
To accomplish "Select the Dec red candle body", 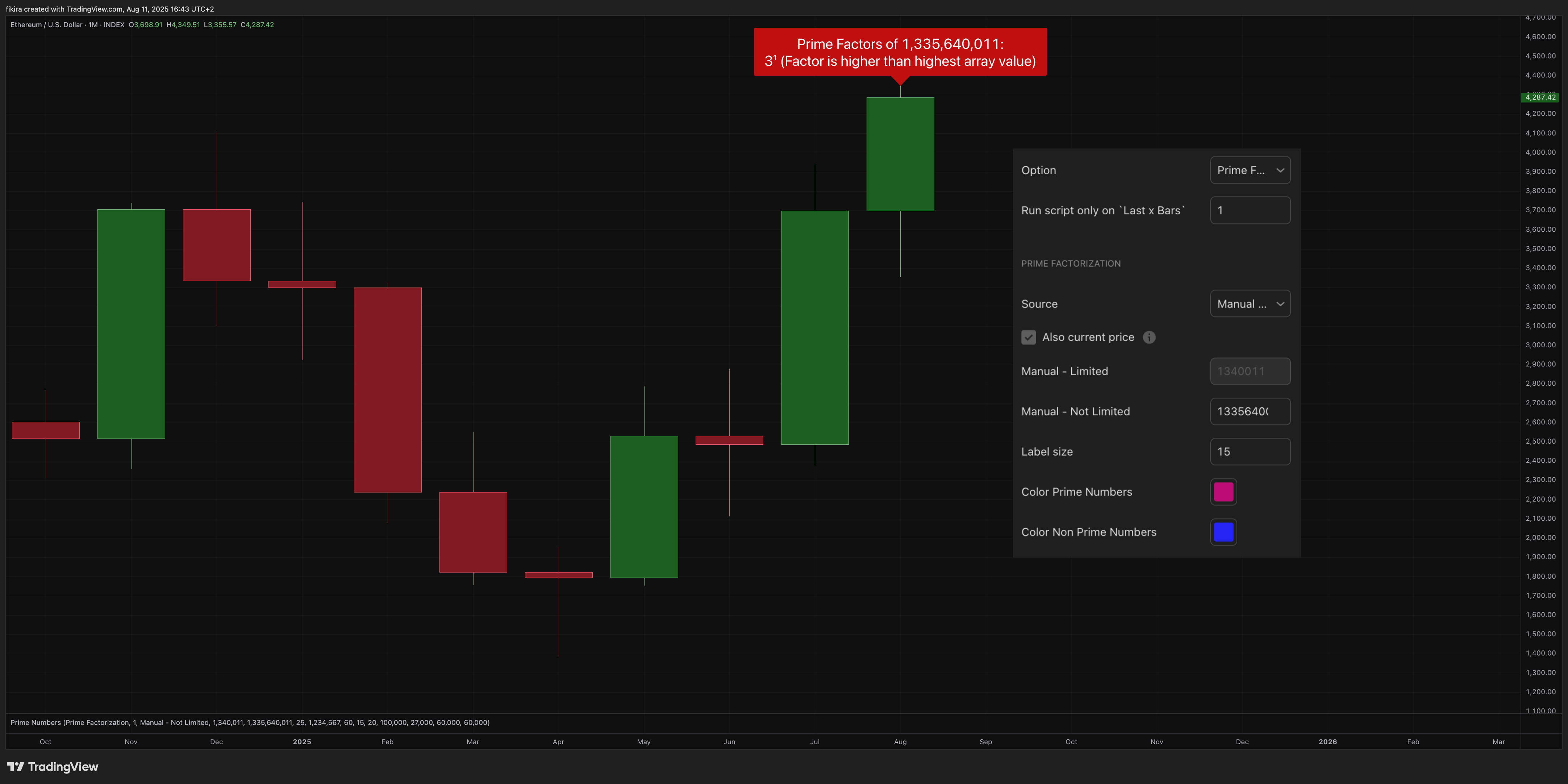I will 217,245.
